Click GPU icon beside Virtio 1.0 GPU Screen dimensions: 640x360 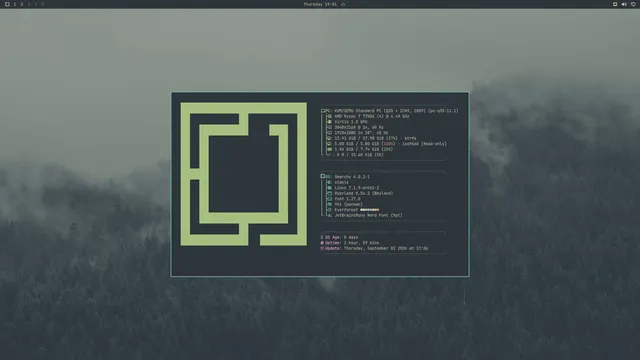pyautogui.click(x=329, y=122)
